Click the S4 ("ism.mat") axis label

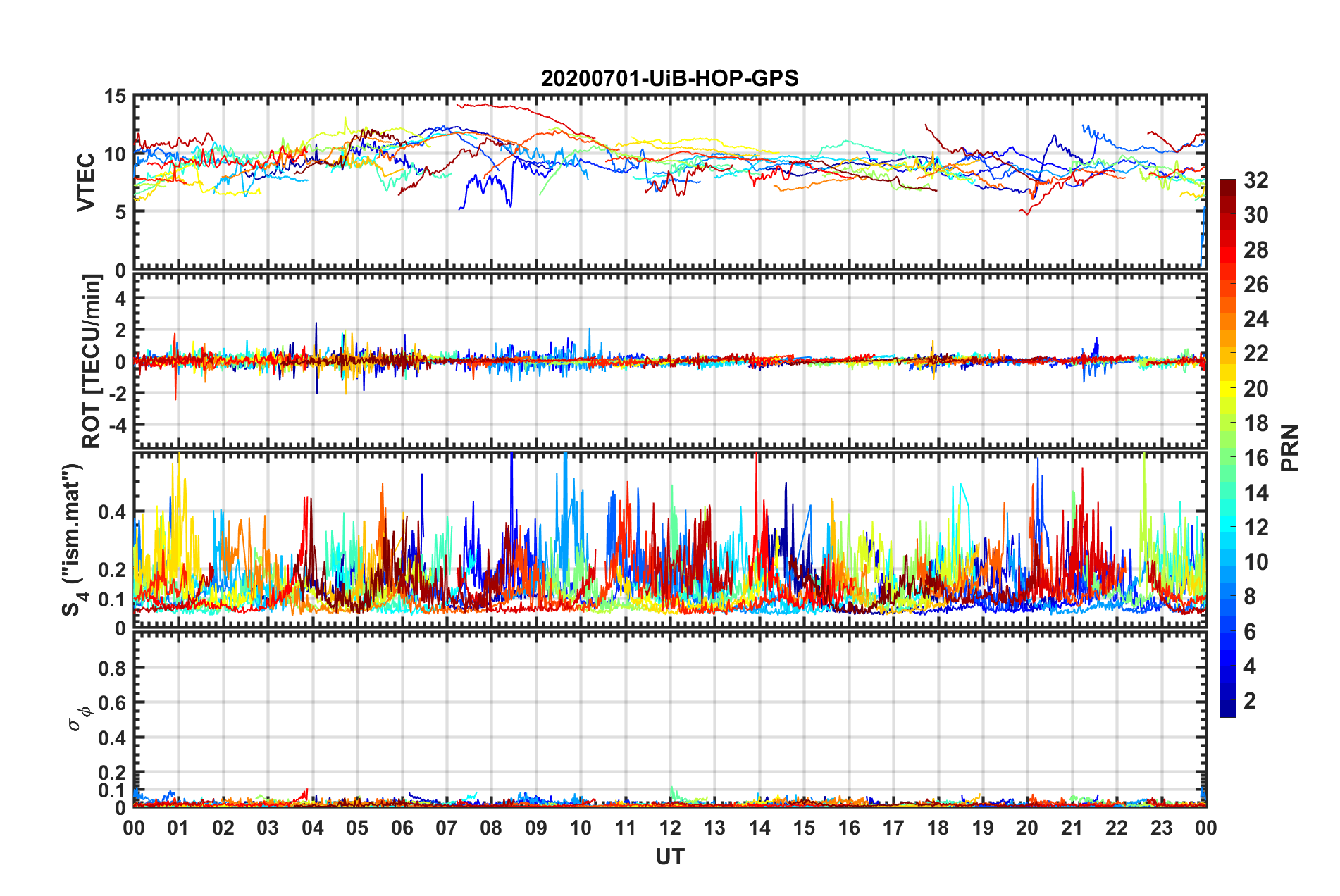point(74,540)
